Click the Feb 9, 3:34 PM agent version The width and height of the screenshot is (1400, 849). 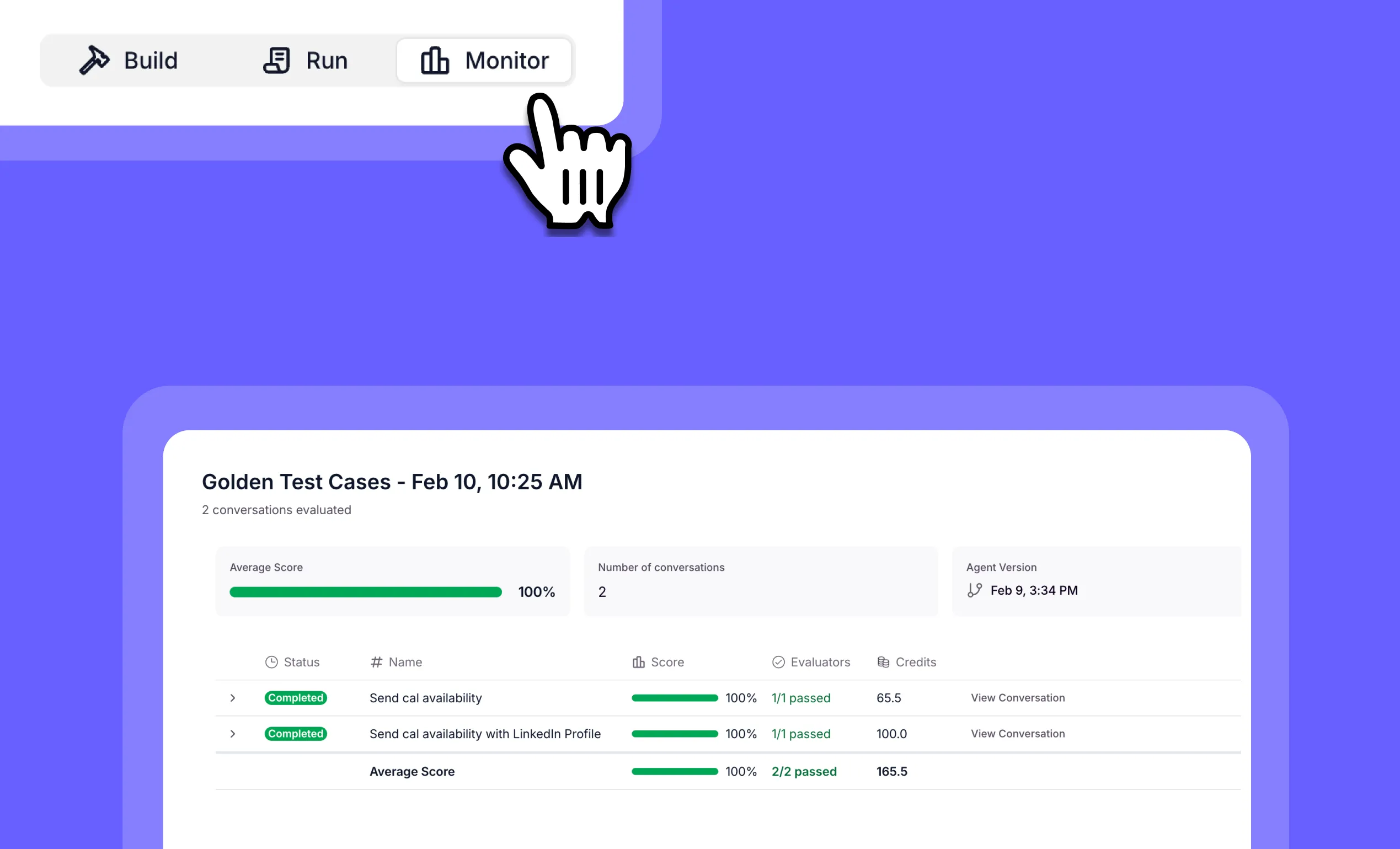(1034, 590)
